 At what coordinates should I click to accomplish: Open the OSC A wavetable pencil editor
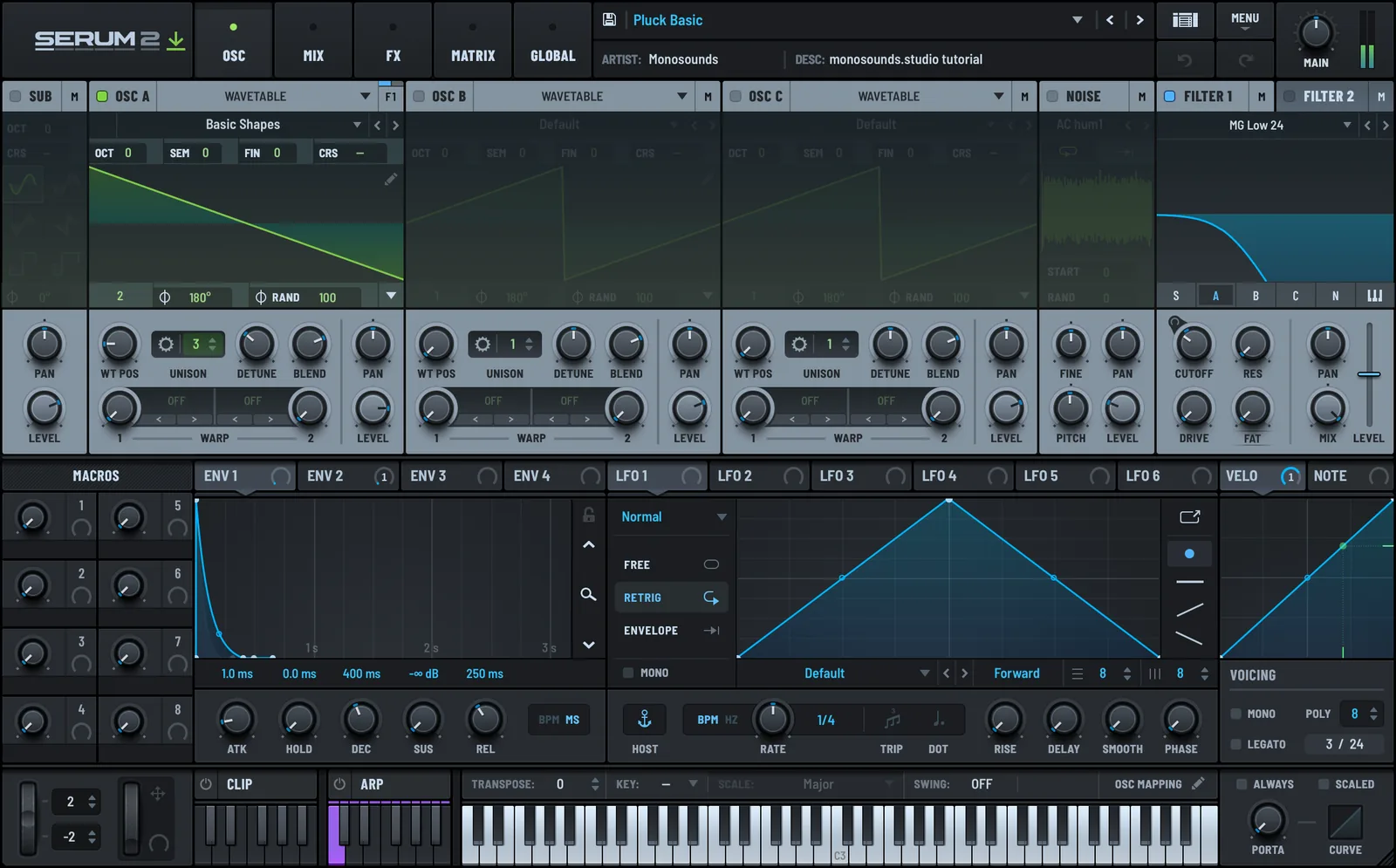coord(391,179)
